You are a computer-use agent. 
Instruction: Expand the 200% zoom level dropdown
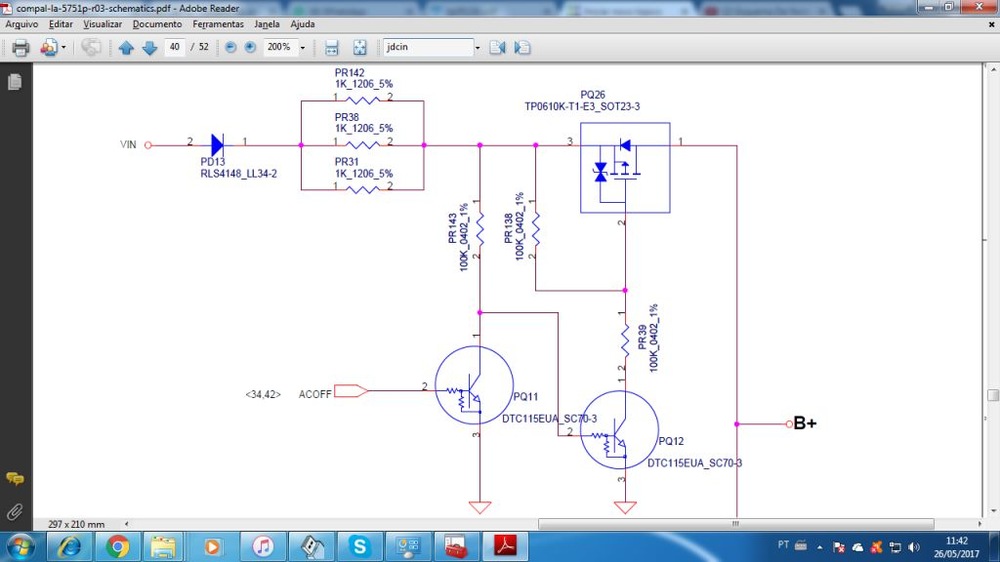click(x=302, y=47)
